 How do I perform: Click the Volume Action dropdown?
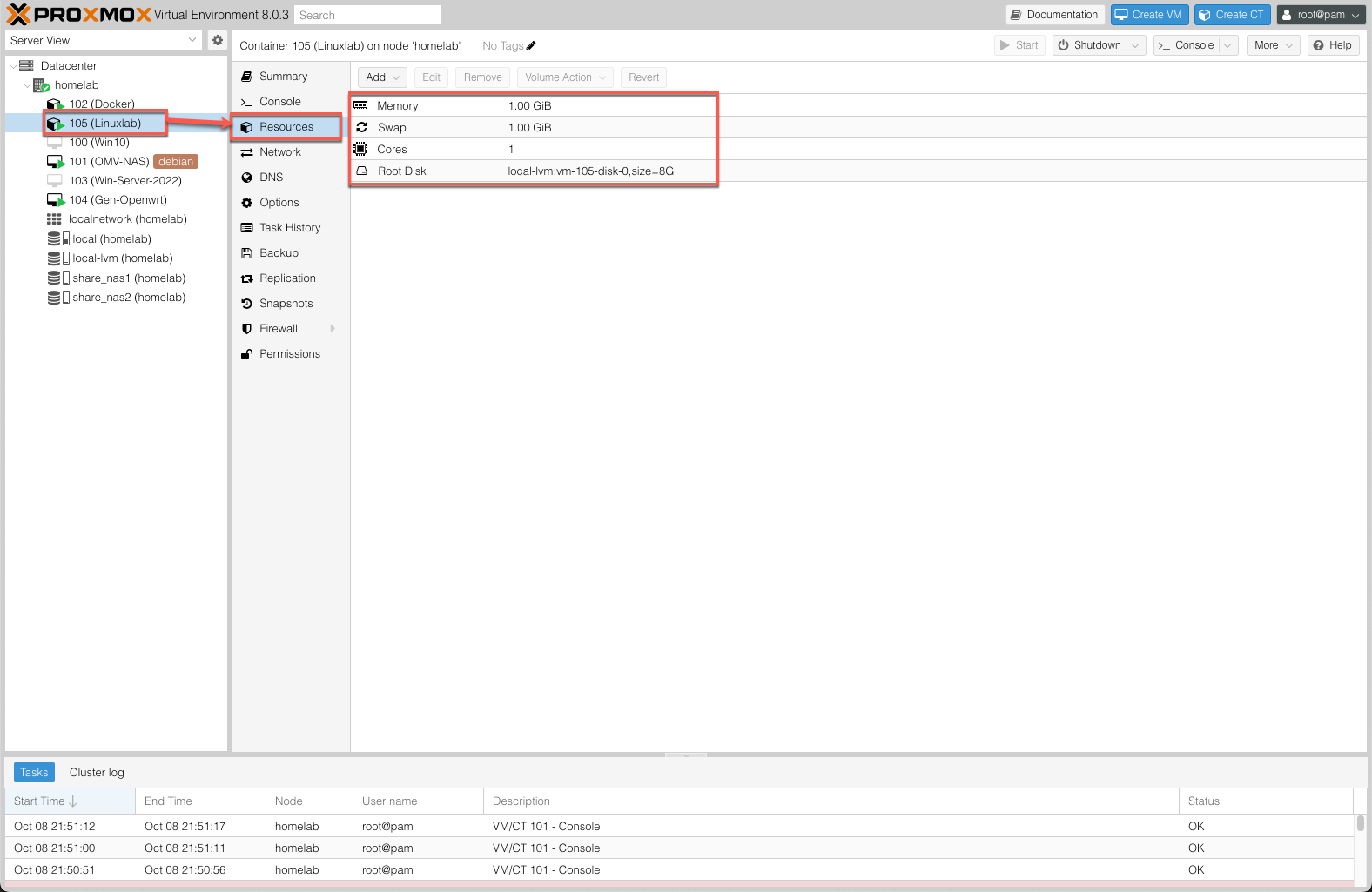(x=565, y=77)
